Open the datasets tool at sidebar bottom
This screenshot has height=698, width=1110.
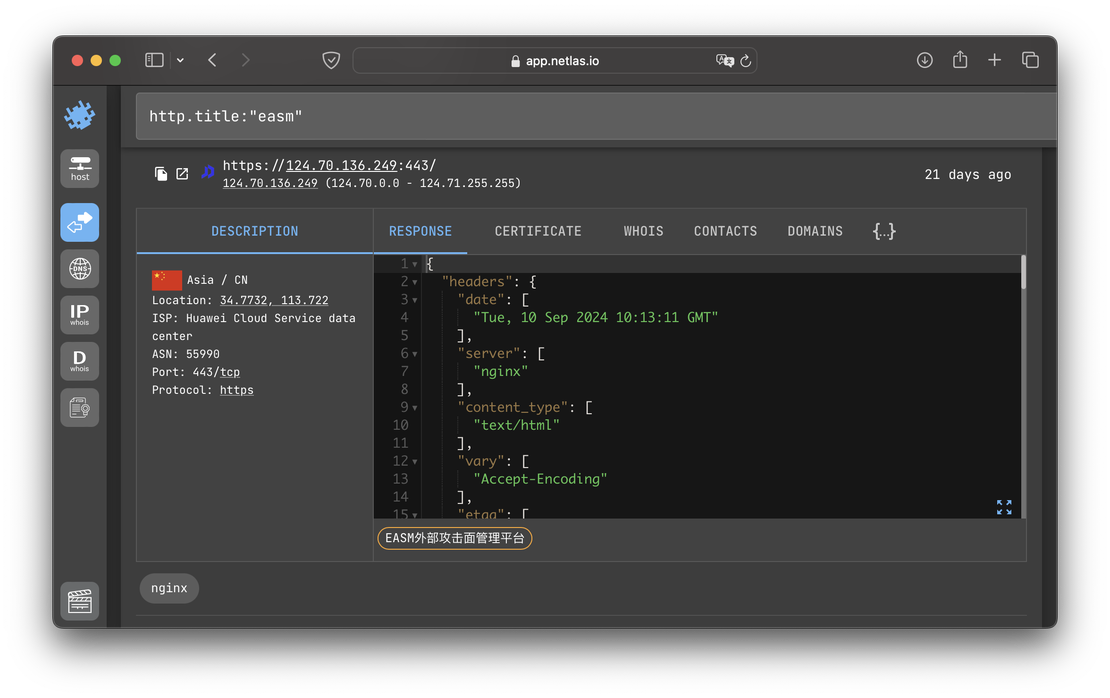click(79, 601)
